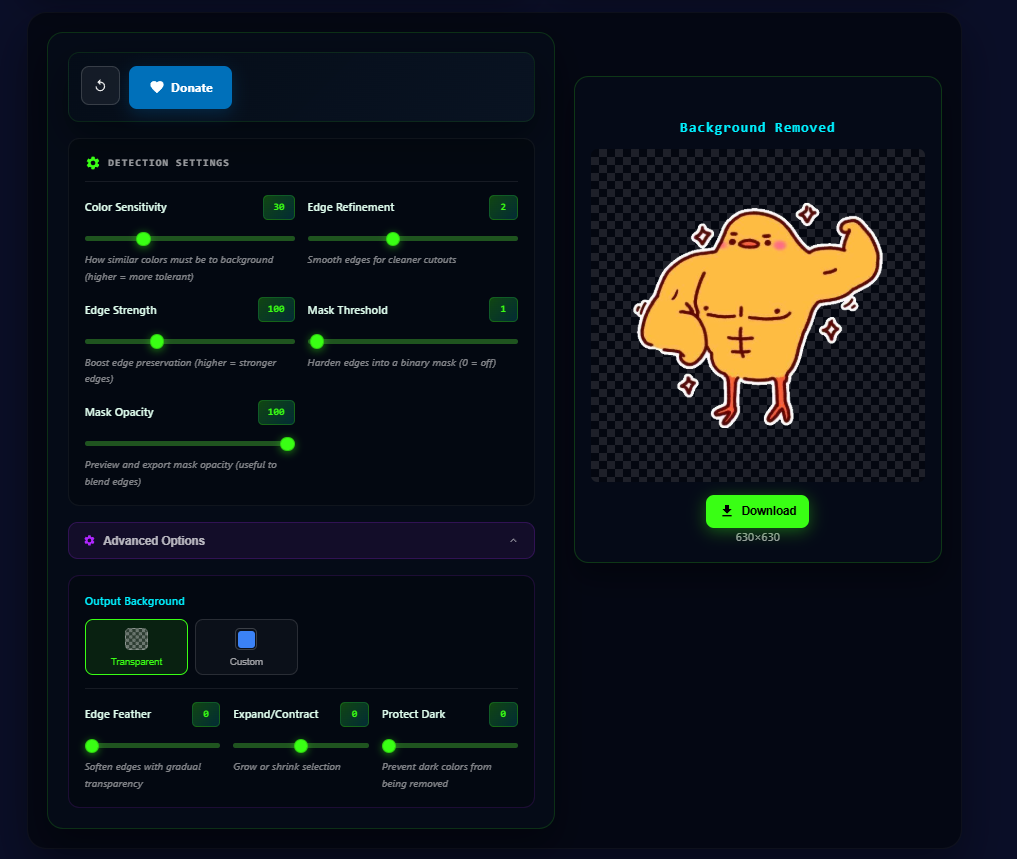Click the Edge Refinement slider handle
The image size is (1017, 859).
[393, 239]
